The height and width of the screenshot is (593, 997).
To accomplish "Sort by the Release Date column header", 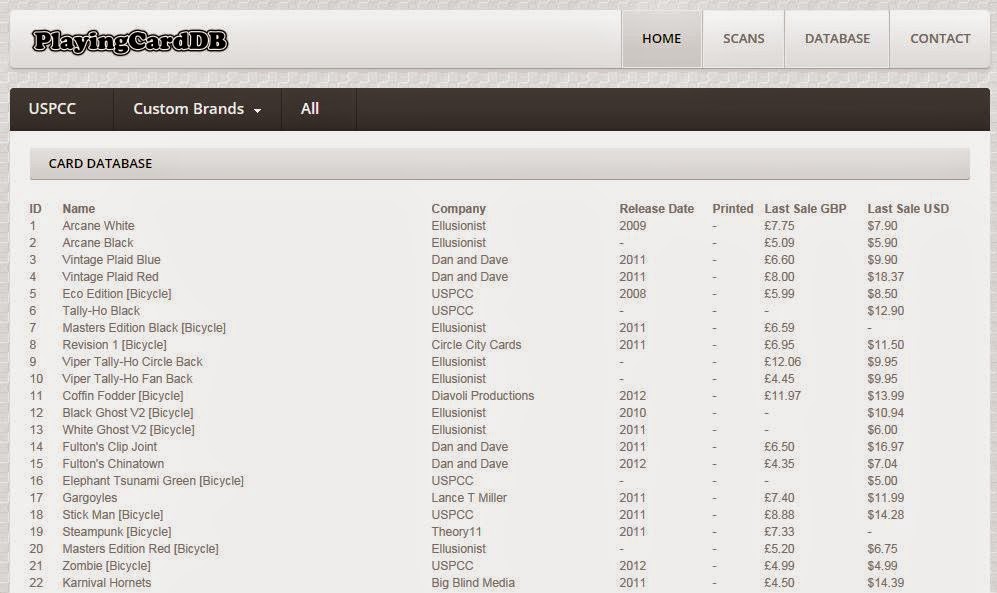I will click(656, 208).
